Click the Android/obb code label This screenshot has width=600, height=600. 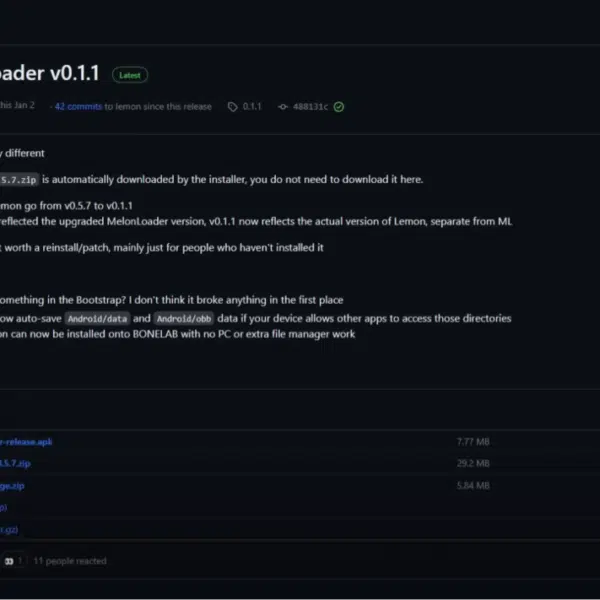(x=184, y=319)
